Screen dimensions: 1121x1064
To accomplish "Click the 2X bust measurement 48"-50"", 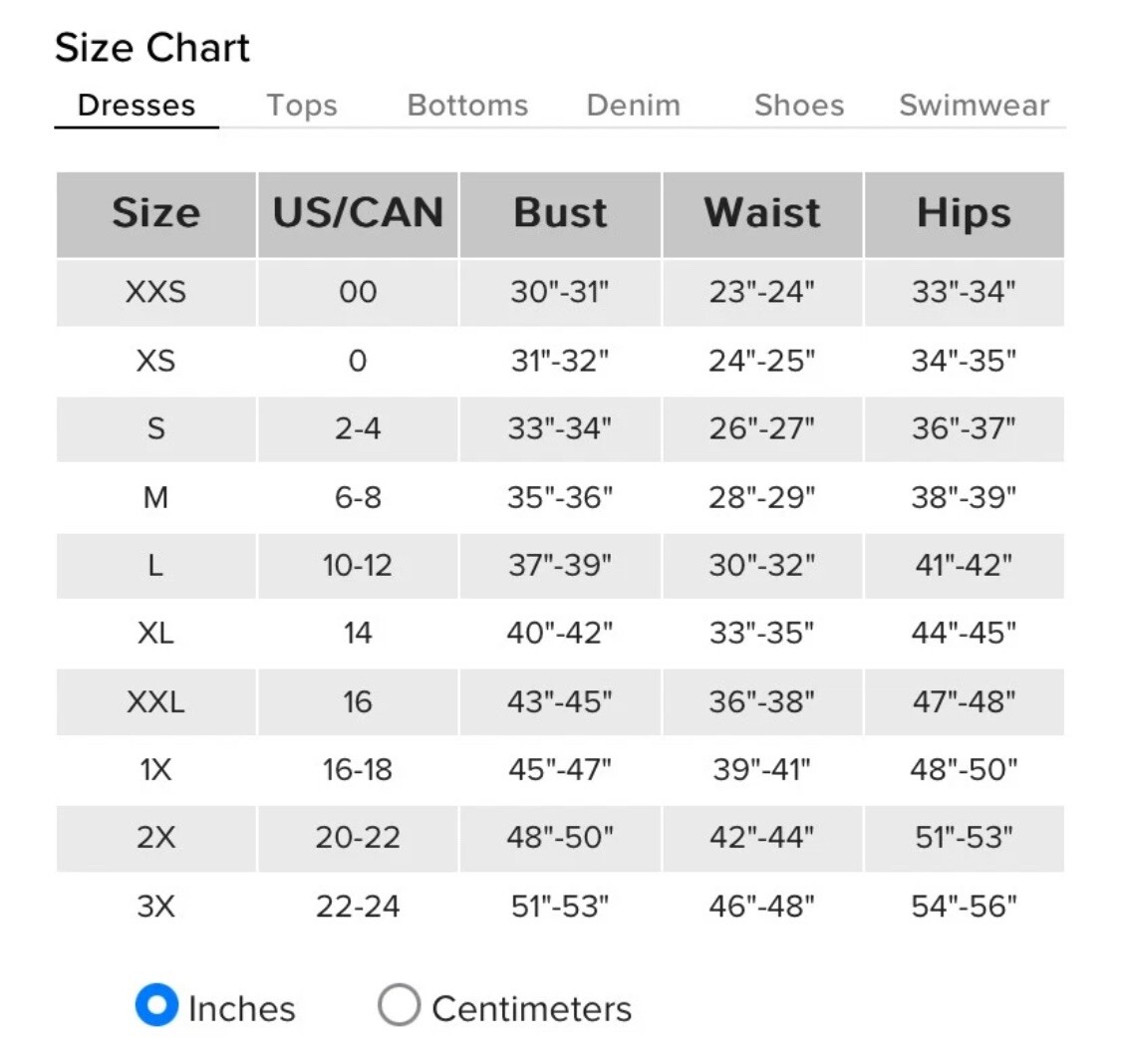I will [x=560, y=837].
